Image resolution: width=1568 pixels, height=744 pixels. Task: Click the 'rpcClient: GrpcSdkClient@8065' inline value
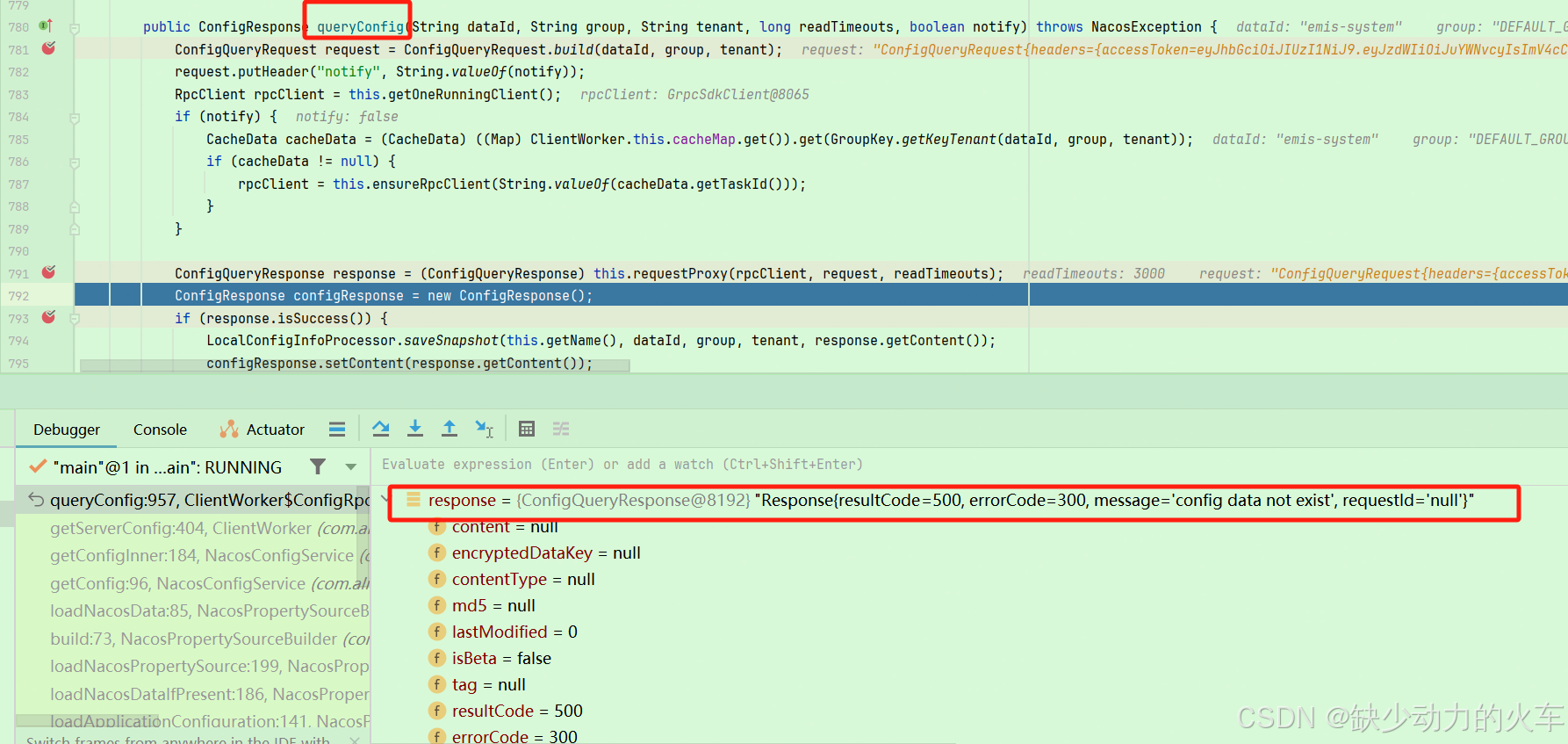coord(694,94)
